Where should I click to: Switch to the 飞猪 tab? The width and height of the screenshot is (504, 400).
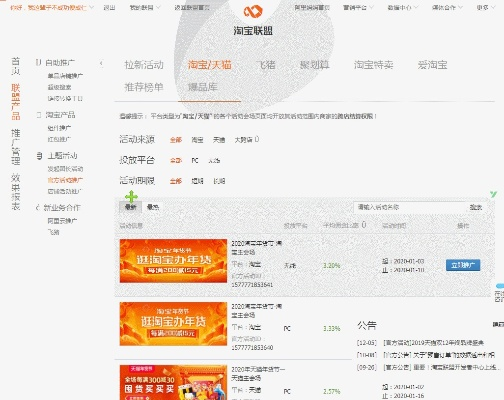266,65
